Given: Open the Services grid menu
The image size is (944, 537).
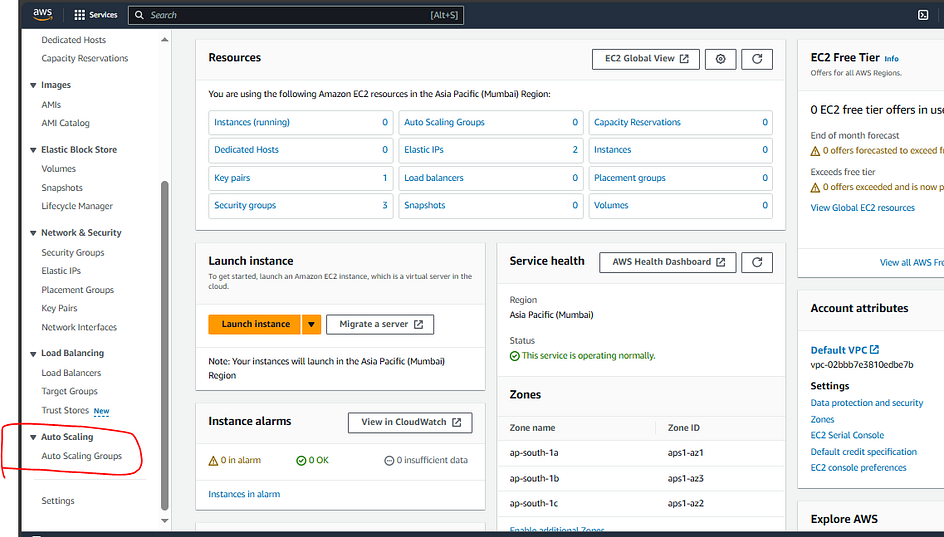Looking at the screenshot, I should (95, 15).
